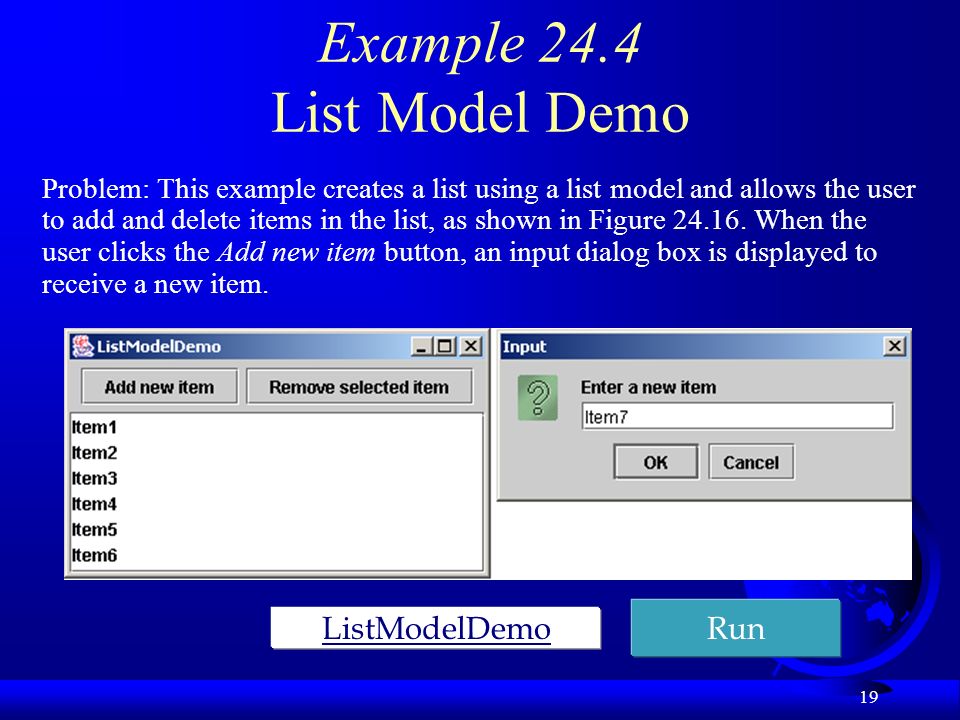Image resolution: width=960 pixels, height=720 pixels.
Task: Click the slide page number 19
Action: click(x=869, y=697)
